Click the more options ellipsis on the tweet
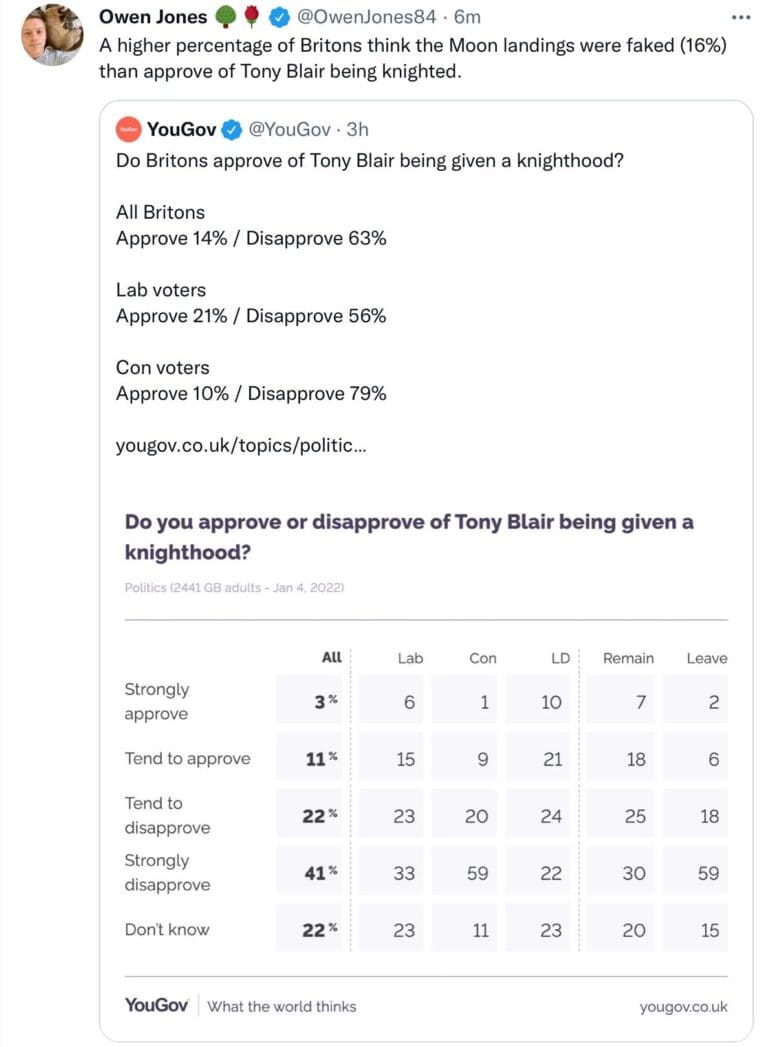This screenshot has height=1047, width=768. coord(741,17)
